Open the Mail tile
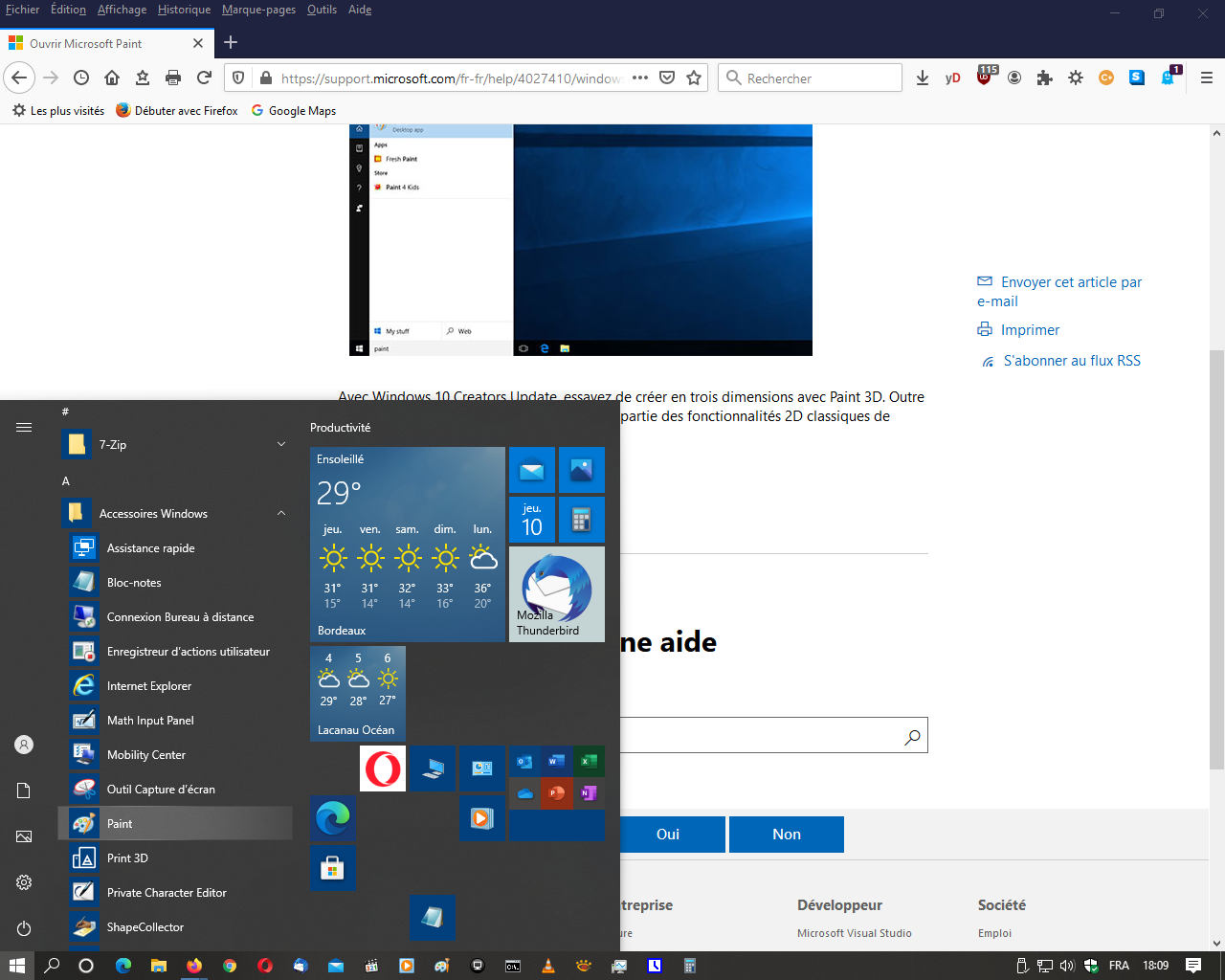The image size is (1225, 980). (x=532, y=470)
